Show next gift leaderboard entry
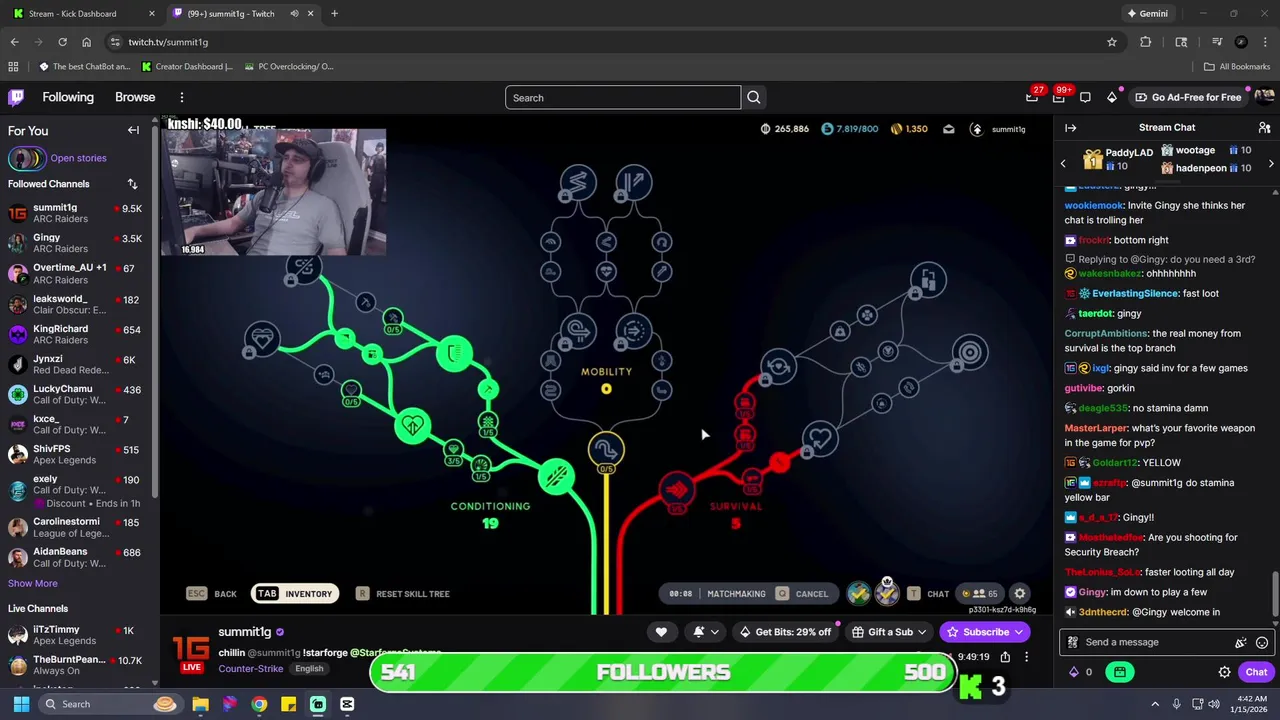Screen dimensions: 1280x720 click(x=1271, y=163)
